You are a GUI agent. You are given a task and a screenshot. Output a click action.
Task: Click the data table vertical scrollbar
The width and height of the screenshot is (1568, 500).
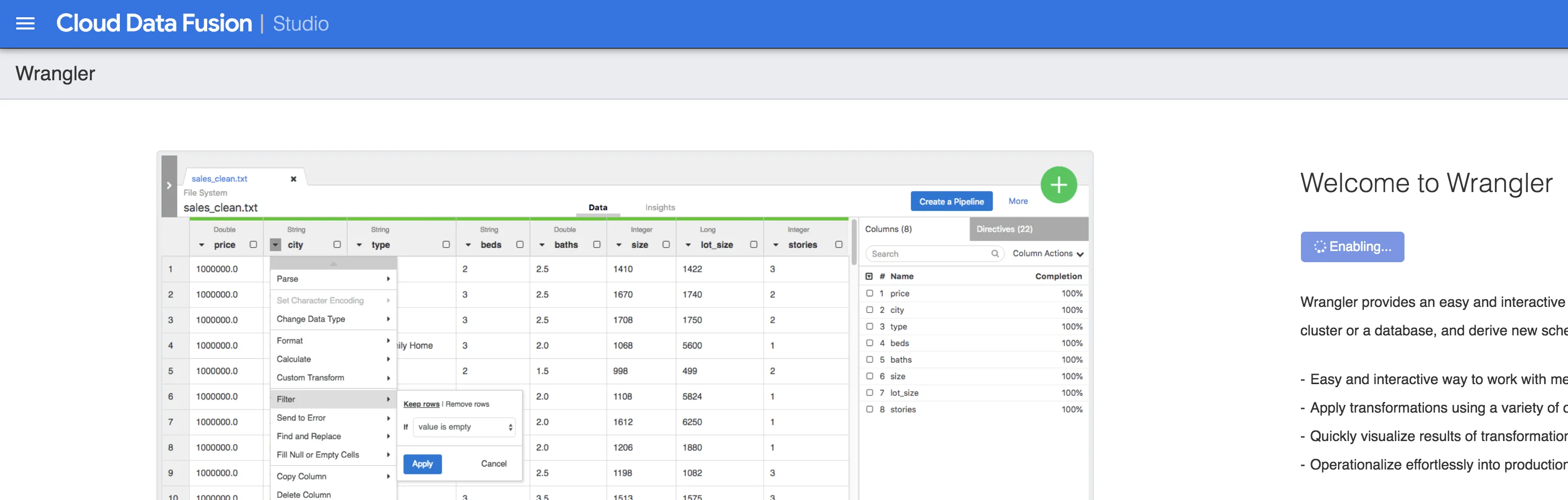[854, 242]
